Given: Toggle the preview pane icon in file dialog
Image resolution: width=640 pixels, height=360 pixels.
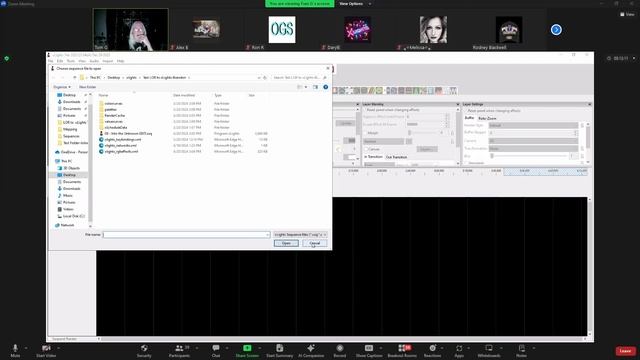Looking at the screenshot, I should [x=315, y=87].
